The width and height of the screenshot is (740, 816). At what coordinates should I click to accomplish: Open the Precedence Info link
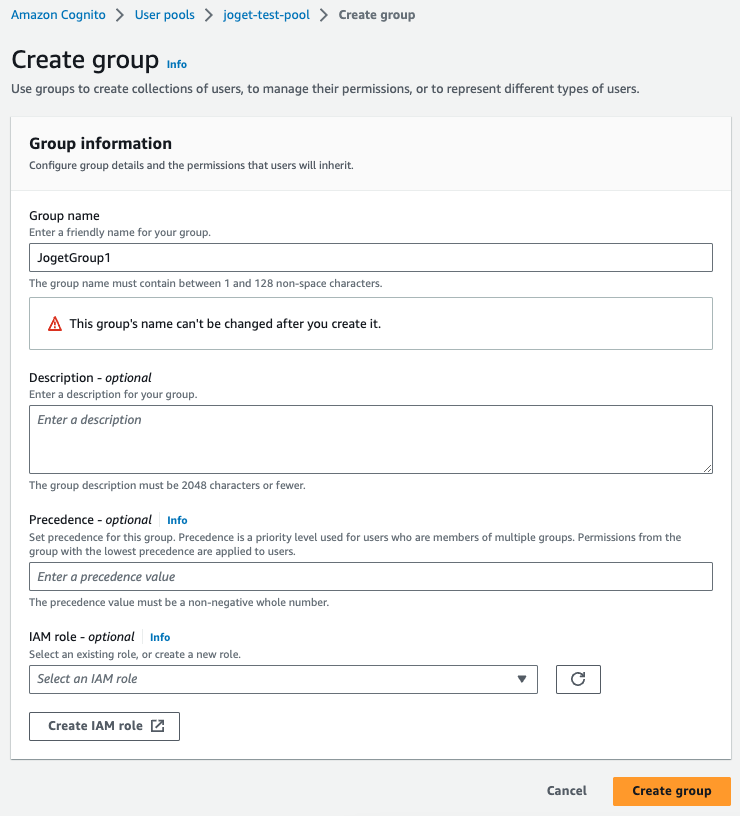click(x=177, y=520)
